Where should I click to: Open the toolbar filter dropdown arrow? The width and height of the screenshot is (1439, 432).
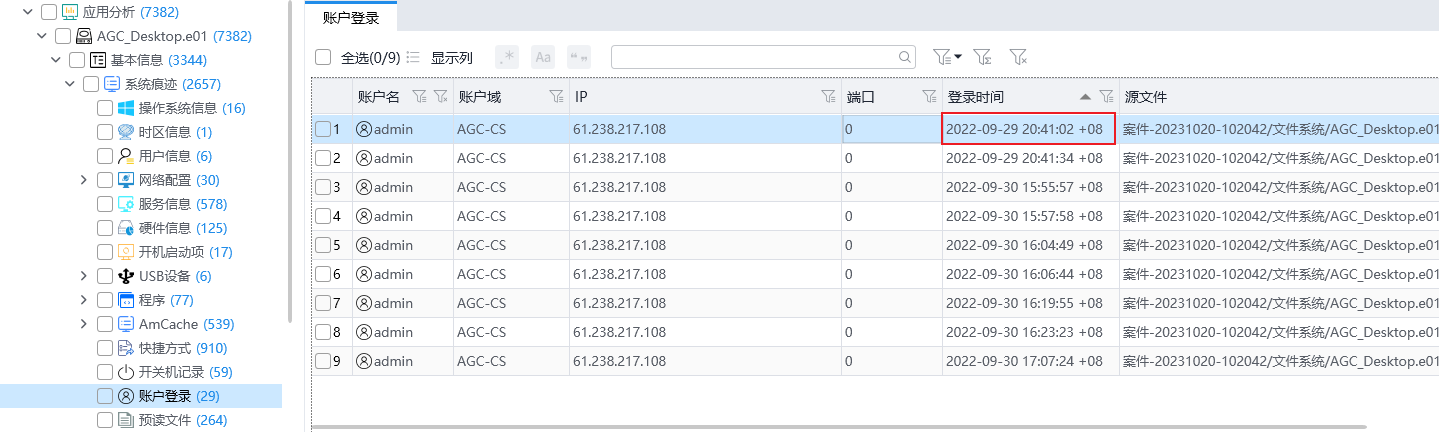958,58
